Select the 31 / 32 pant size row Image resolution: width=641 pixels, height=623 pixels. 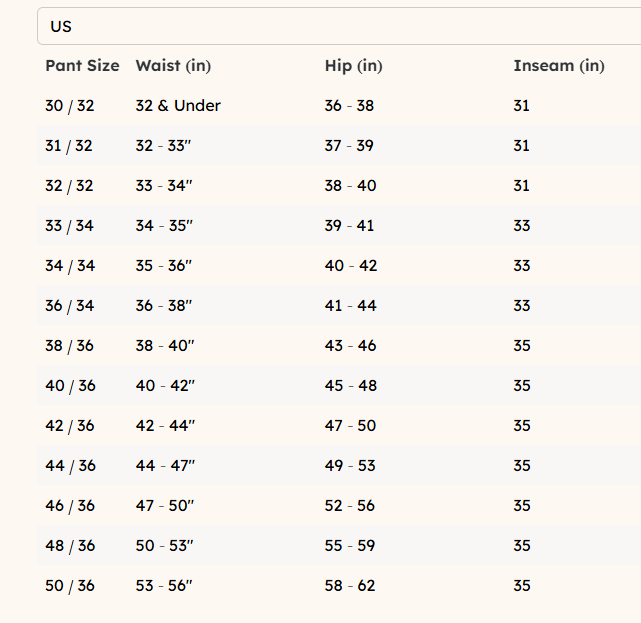[69, 146]
